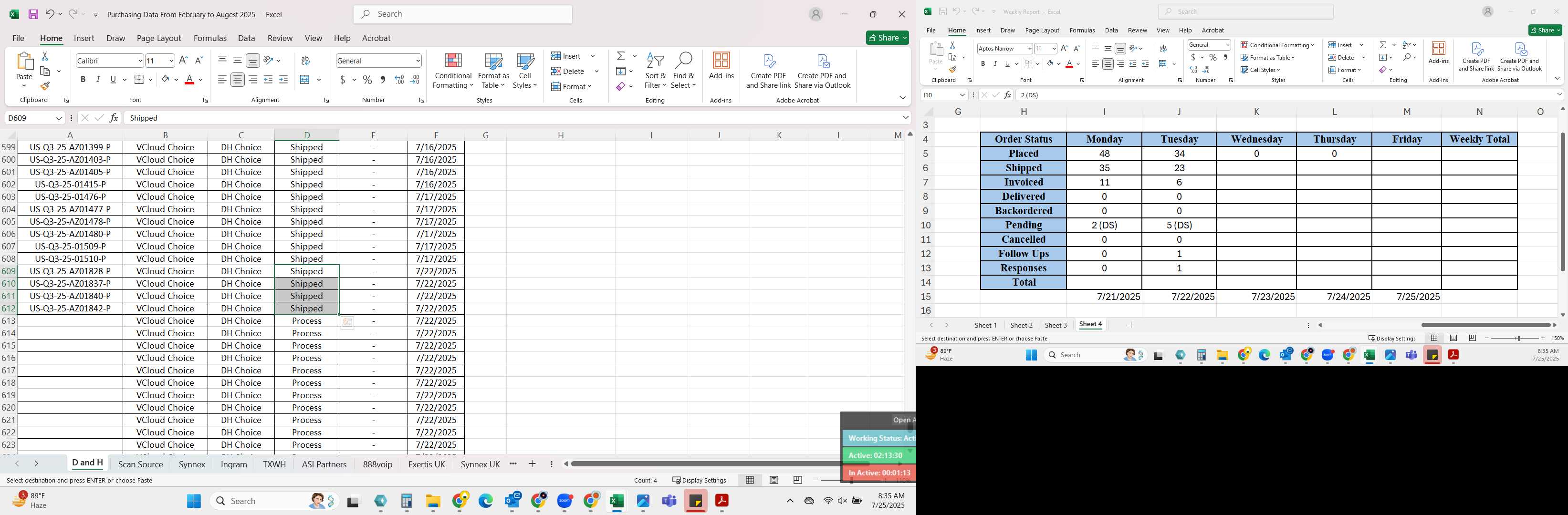Open Find & Select in Purchasing Data
The width and height of the screenshot is (1568, 515).
(684, 71)
